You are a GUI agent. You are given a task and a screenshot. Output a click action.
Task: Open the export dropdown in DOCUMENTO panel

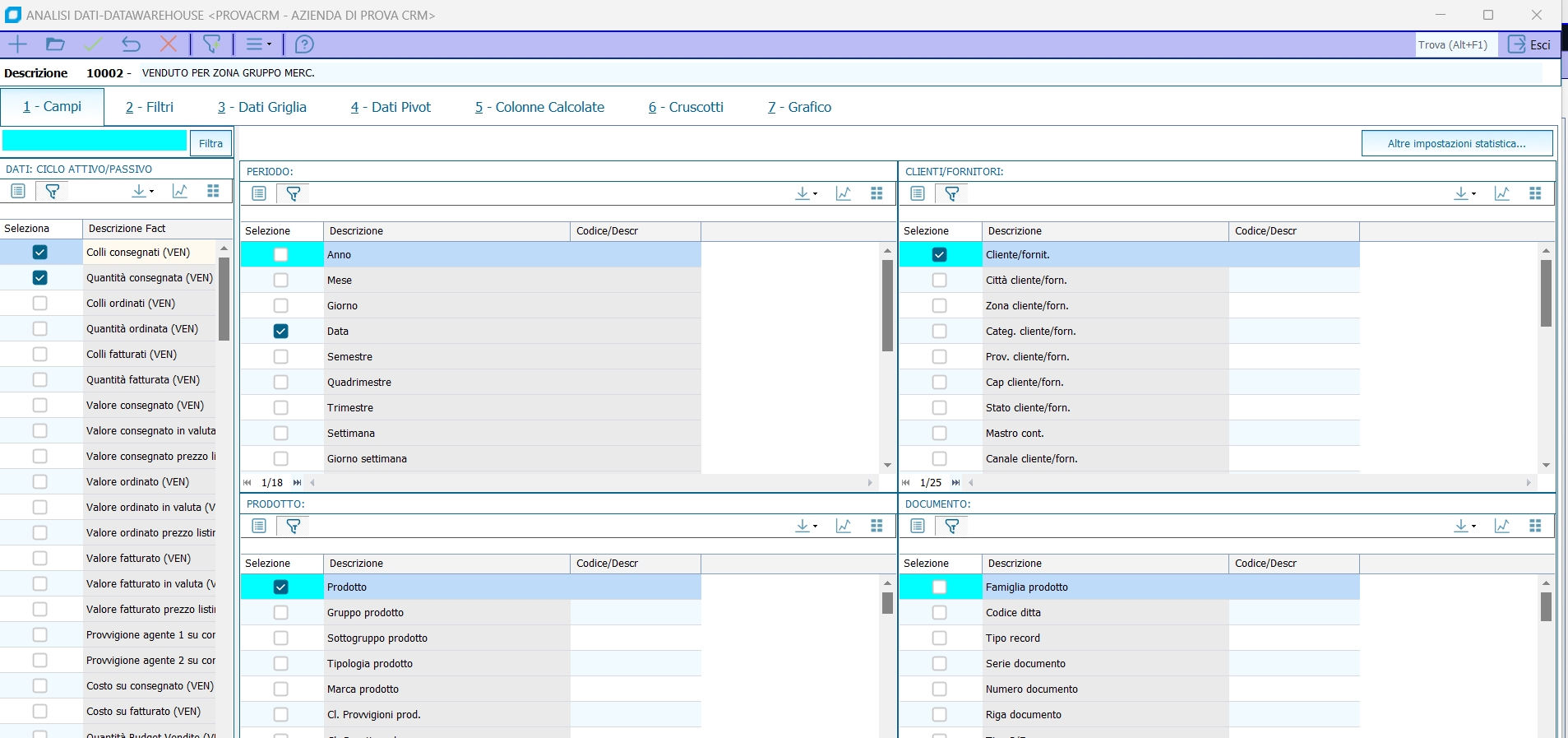1465,526
